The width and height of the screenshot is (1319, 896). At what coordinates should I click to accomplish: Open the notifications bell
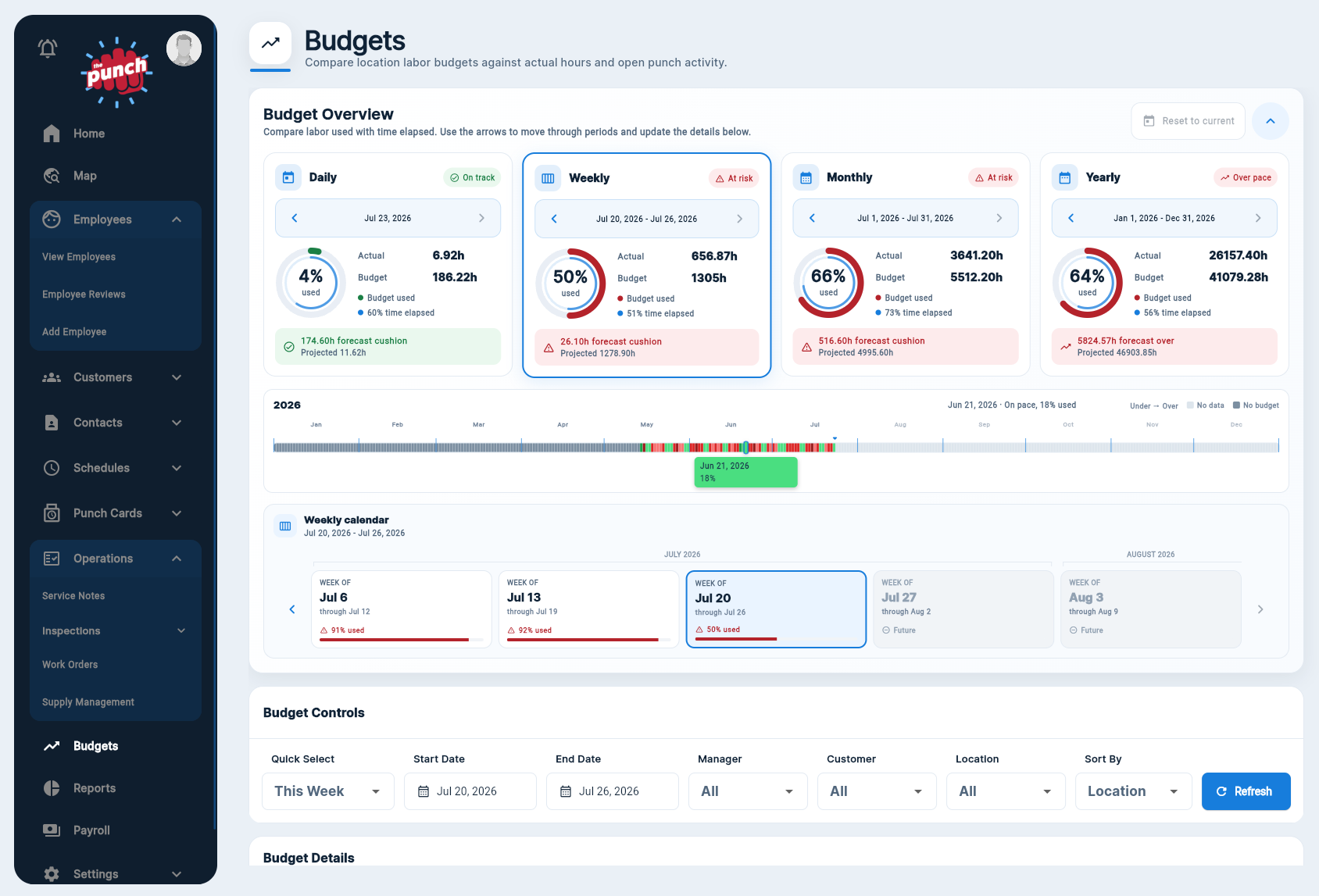click(48, 48)
